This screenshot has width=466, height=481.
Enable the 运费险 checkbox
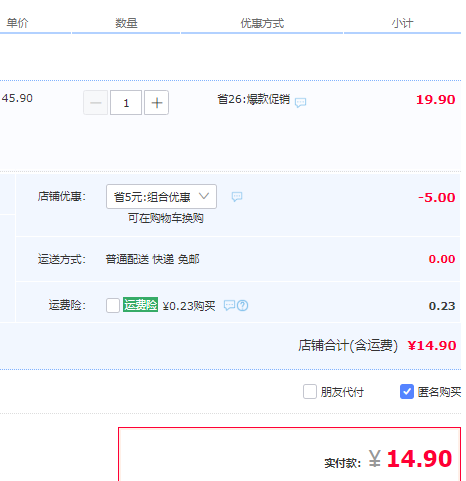113,305
